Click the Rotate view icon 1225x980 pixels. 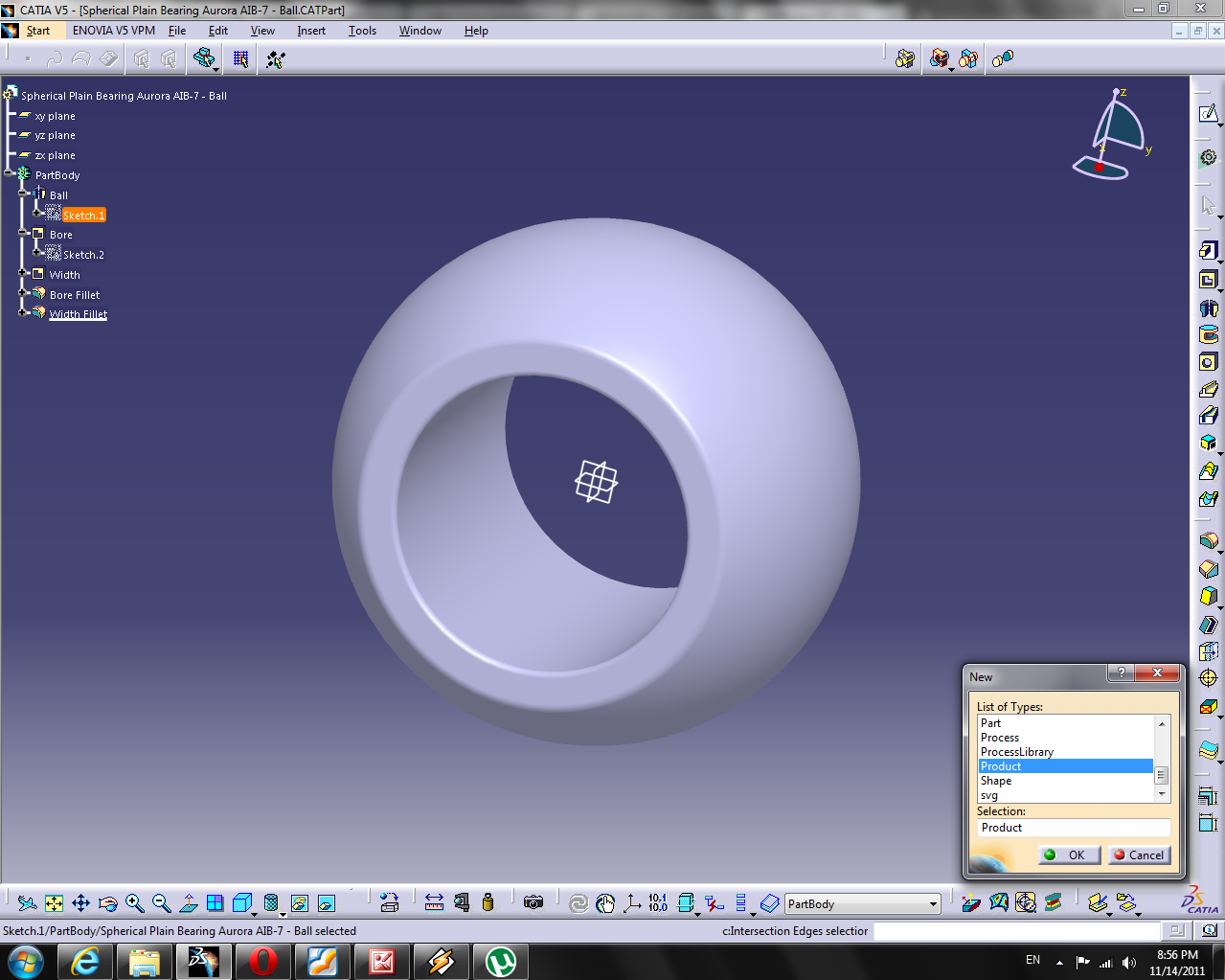(108, 903)
